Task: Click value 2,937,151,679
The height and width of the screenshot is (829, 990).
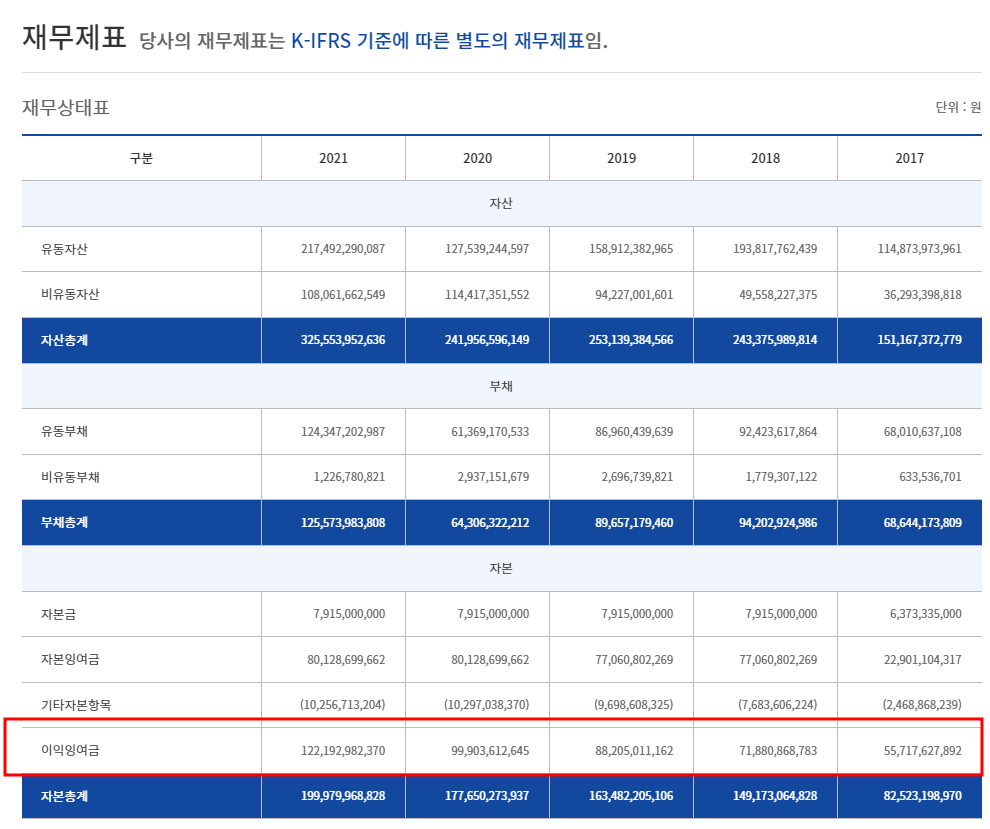Action: [x=493, y=477]
